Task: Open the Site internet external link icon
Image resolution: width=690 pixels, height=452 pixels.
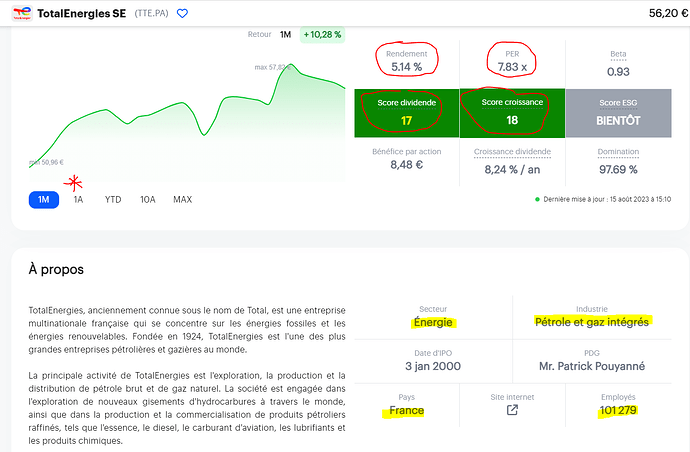Action: tap(512, 410)
